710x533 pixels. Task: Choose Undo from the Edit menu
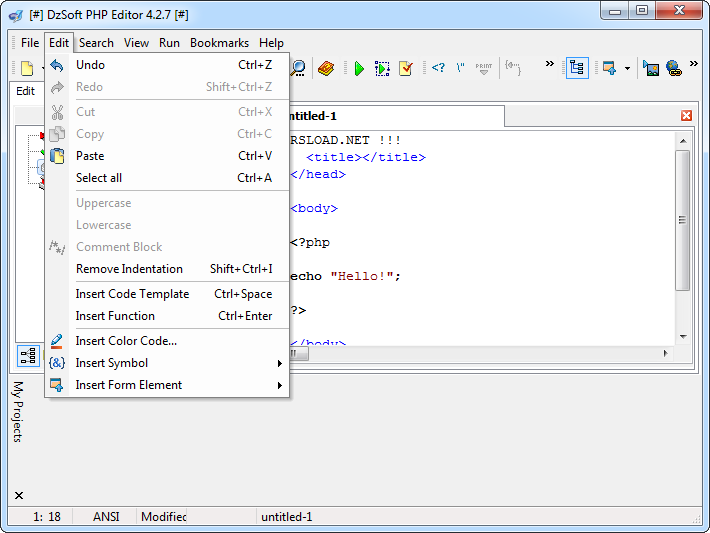point(167,65)
